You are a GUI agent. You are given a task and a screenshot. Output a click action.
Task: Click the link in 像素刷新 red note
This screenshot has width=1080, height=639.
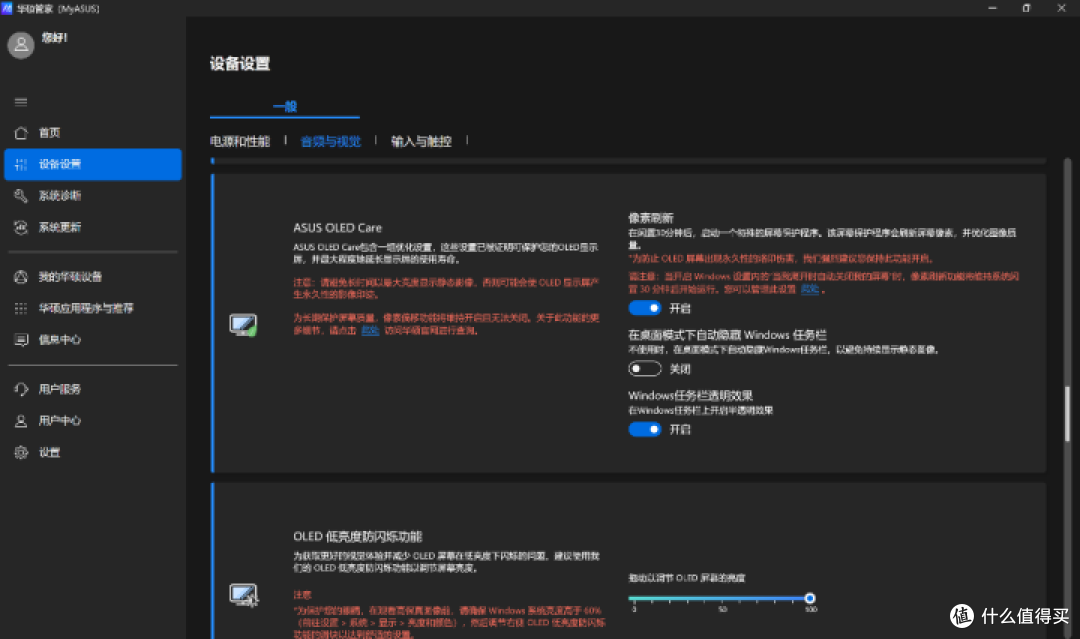[x=809, y=289]
